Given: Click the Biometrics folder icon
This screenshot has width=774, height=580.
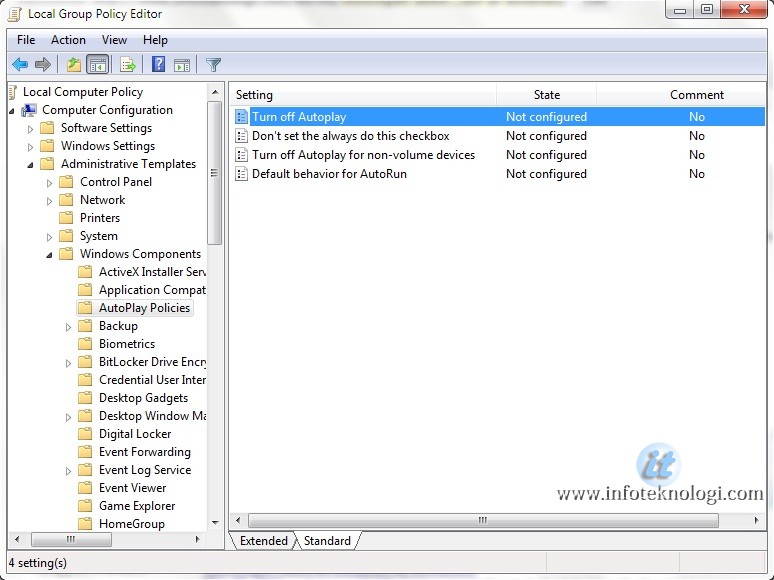Looking at the screenshot, I should 85,344.
